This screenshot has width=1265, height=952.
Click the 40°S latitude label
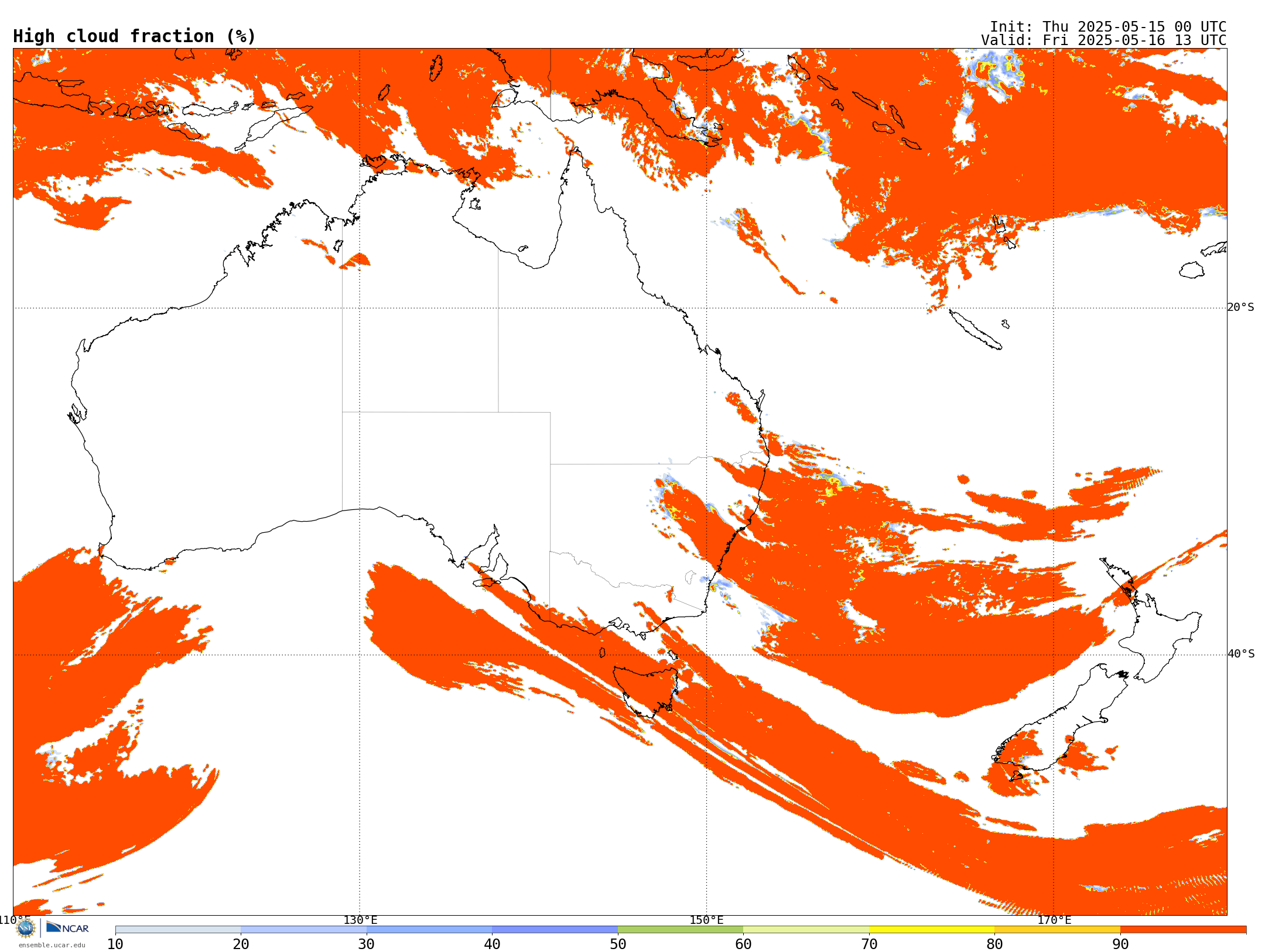[x=1241, y=654]
